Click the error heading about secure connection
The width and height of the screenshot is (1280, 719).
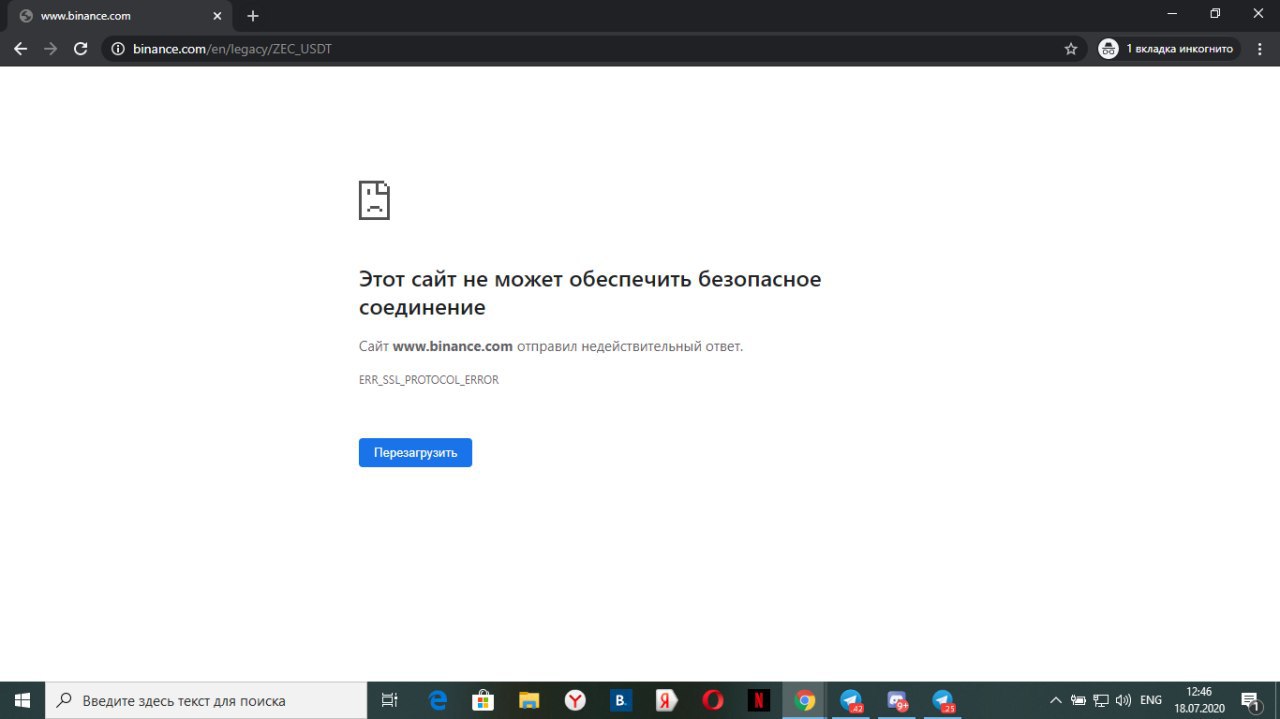[590, 293]
